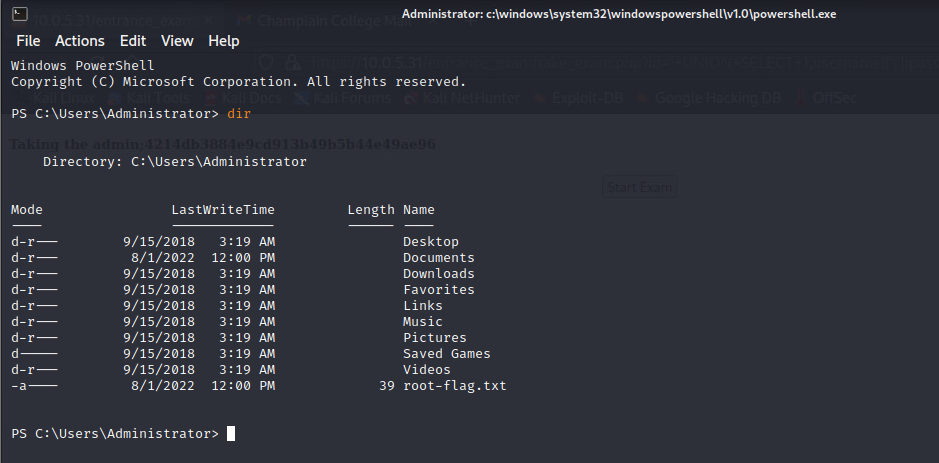
Task: Open the Actions menu
Action: tap(79, 41)
